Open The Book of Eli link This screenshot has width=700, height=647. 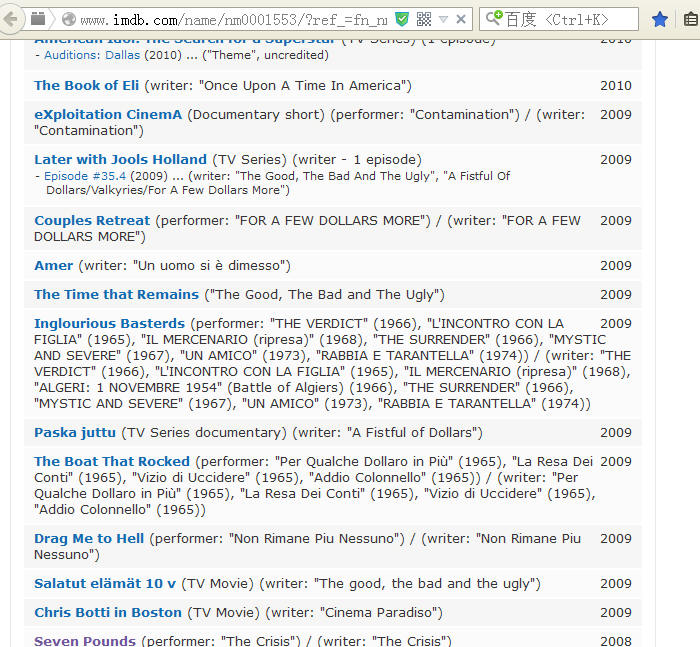click(87, 85)
